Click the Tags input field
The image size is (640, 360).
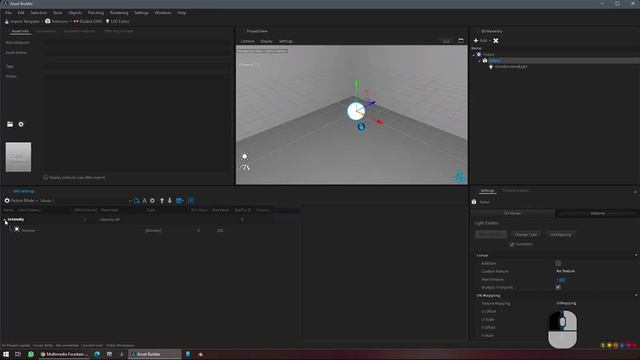coord(138,66)
